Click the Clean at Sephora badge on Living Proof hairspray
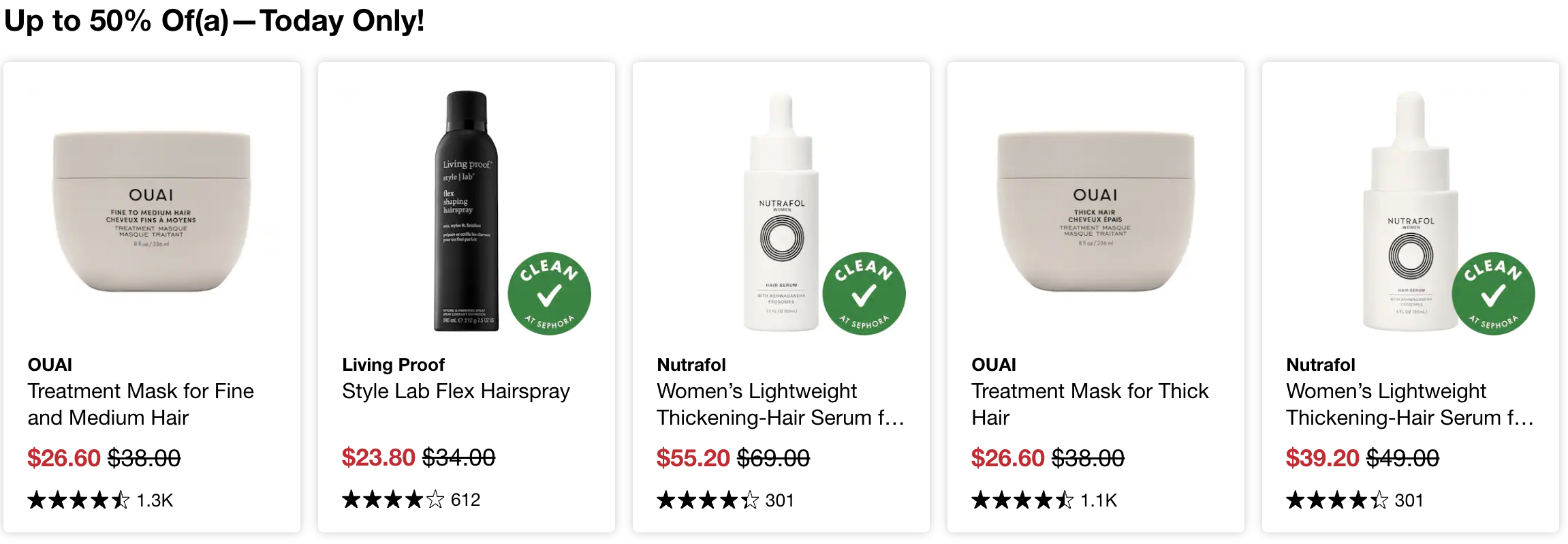The height and width of the screenshot is (544, 1568). 549,294
